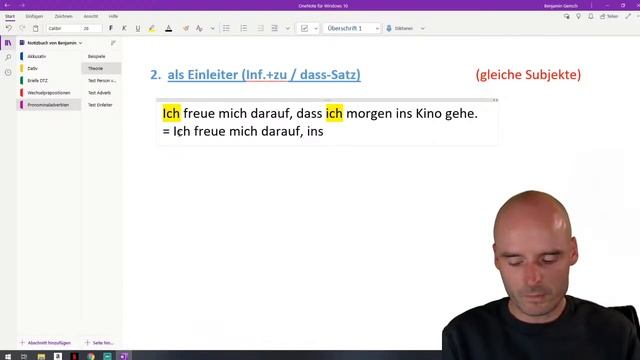The height and width of the screenshot is (360, 640).
Task: Click the sort pages icon
Action: point(113,43)
